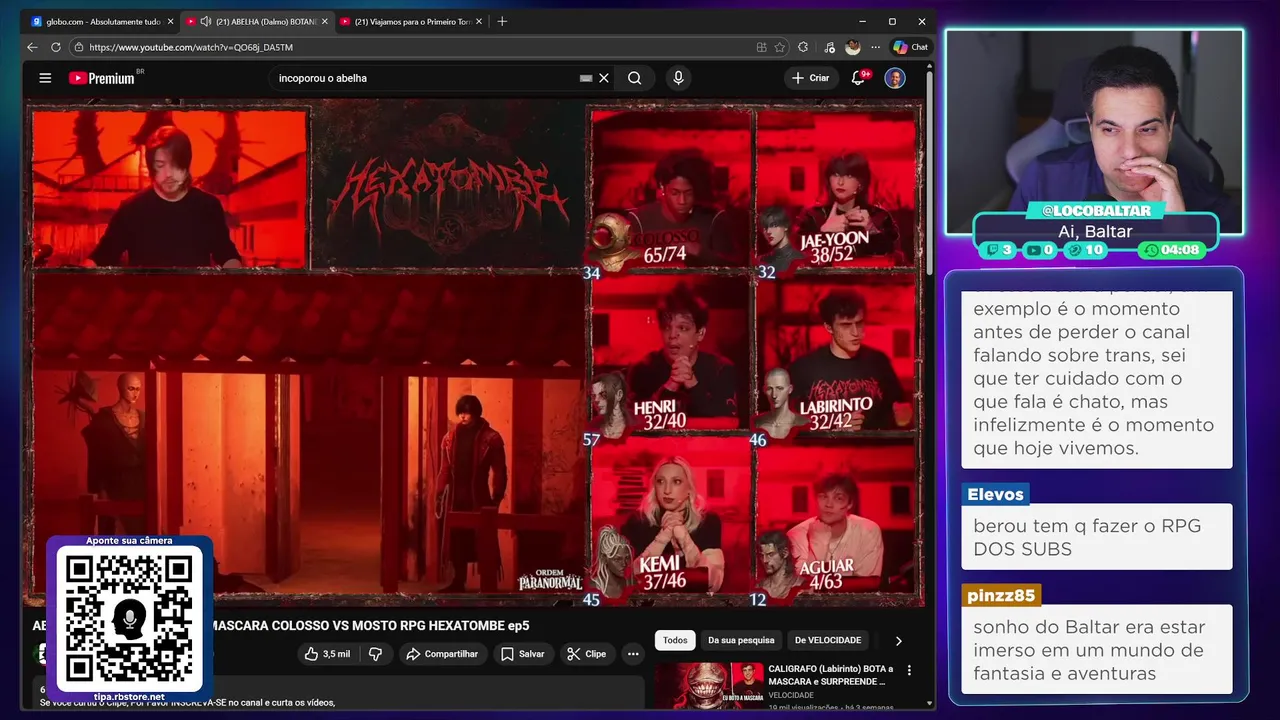Click the tipa.rbstore.net QR code
The width and height of the screenshot is (1280, 720).
point(129,618)
